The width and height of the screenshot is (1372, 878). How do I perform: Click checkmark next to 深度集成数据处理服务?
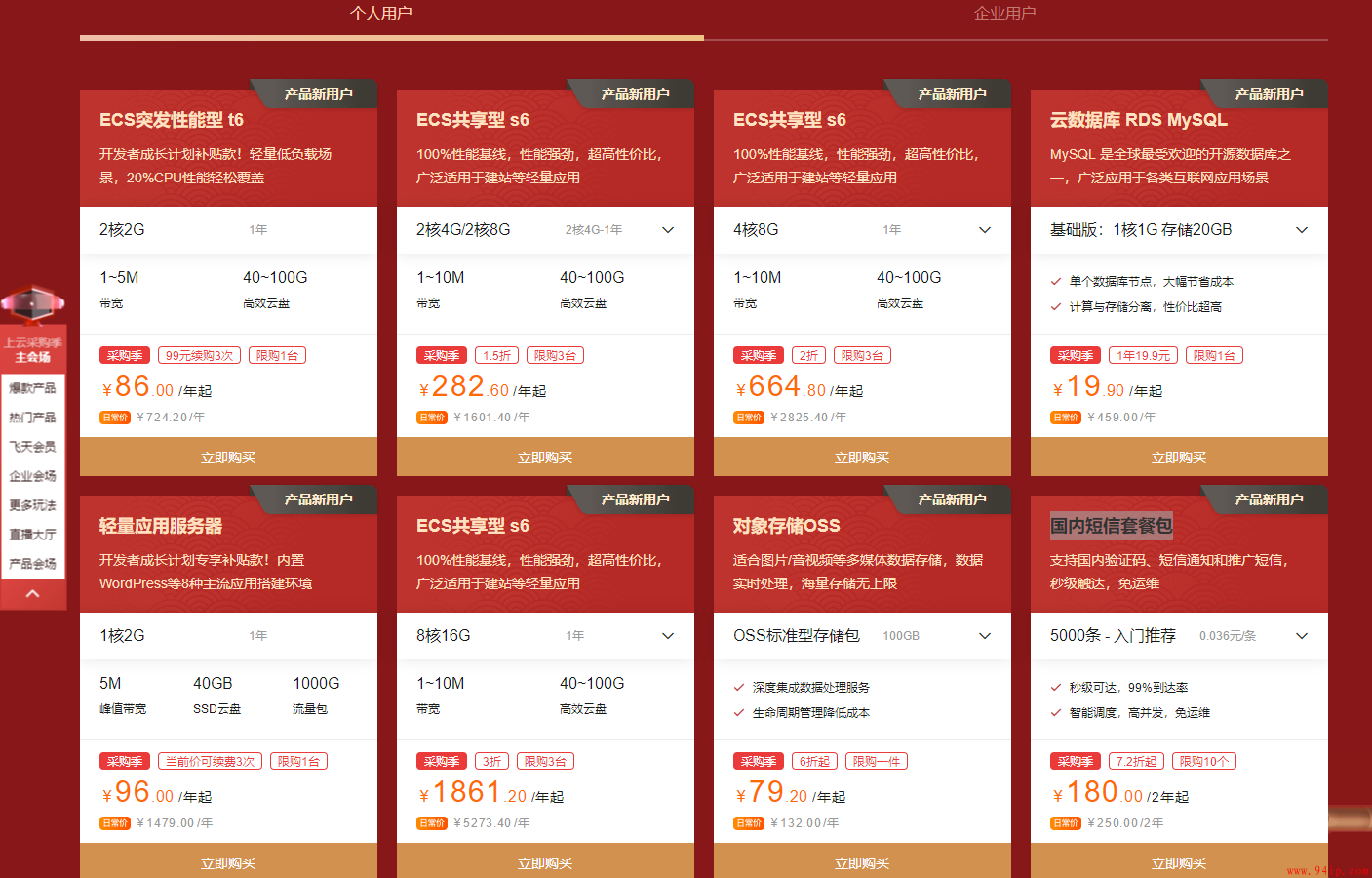pyautogui.click(x=738, y=688)
